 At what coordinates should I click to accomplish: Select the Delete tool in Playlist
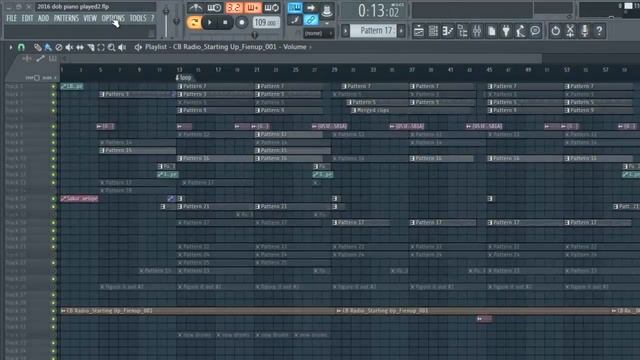(x=59, y=47)
